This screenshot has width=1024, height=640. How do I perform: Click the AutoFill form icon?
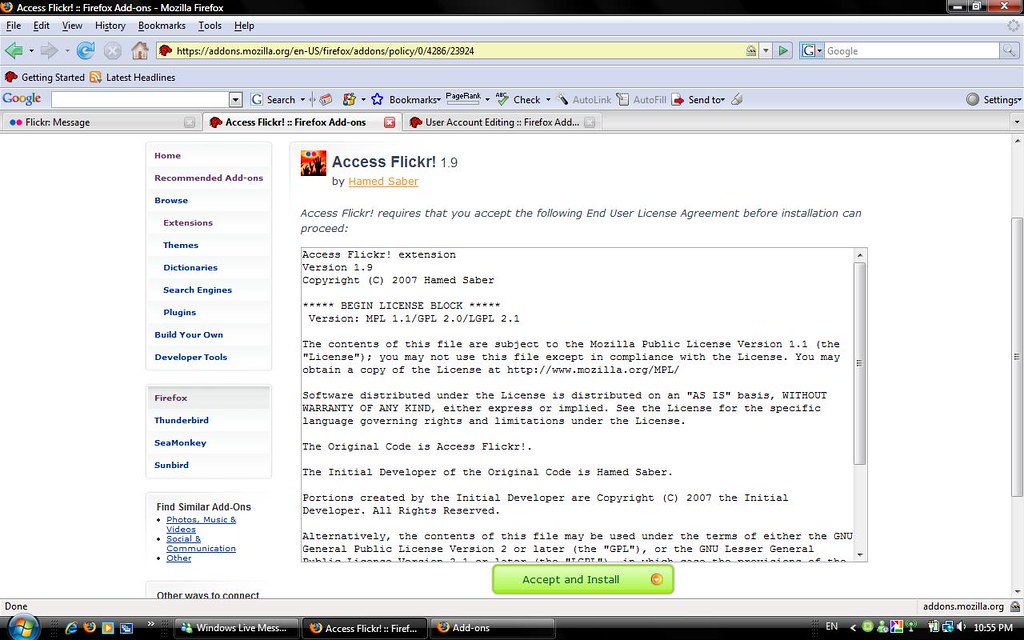pyautogui.click(x=622, y=99)
